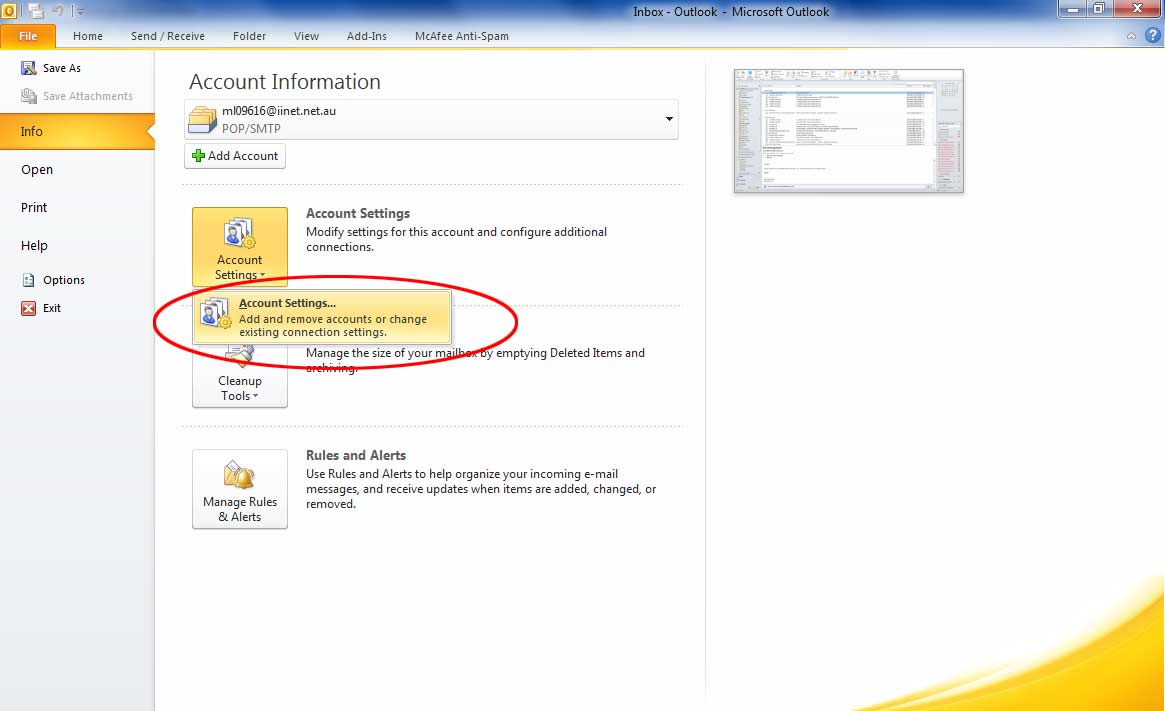
Task: Click the Manage Rules & Alerts button
Action: tap(240, 489)
